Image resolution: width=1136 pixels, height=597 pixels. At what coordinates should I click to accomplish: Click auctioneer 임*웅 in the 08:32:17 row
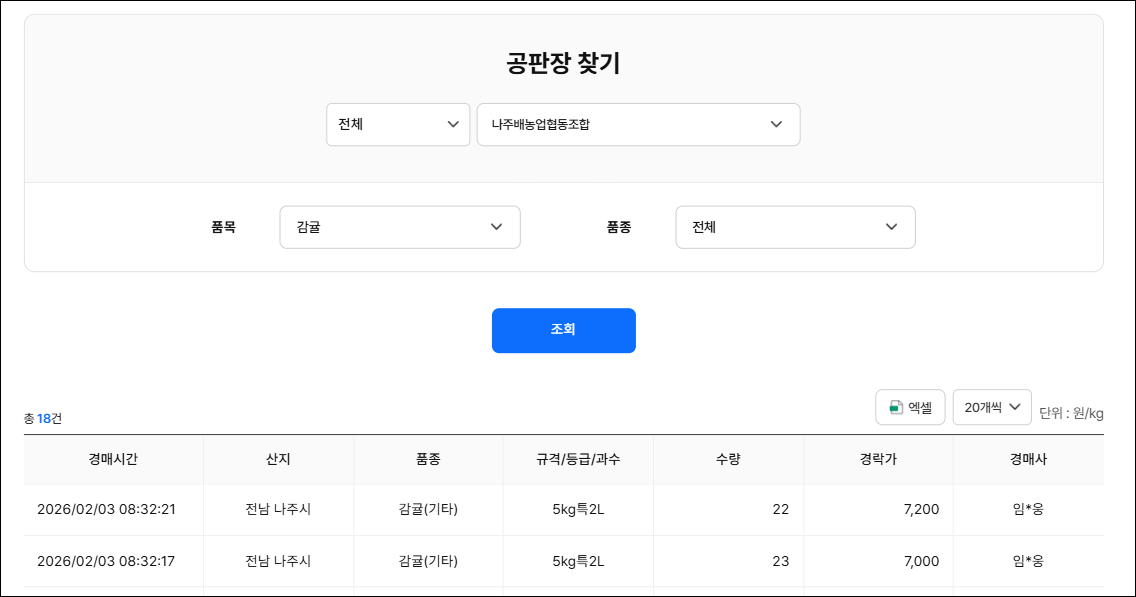pyautogui.click(x=1028, y=561)
